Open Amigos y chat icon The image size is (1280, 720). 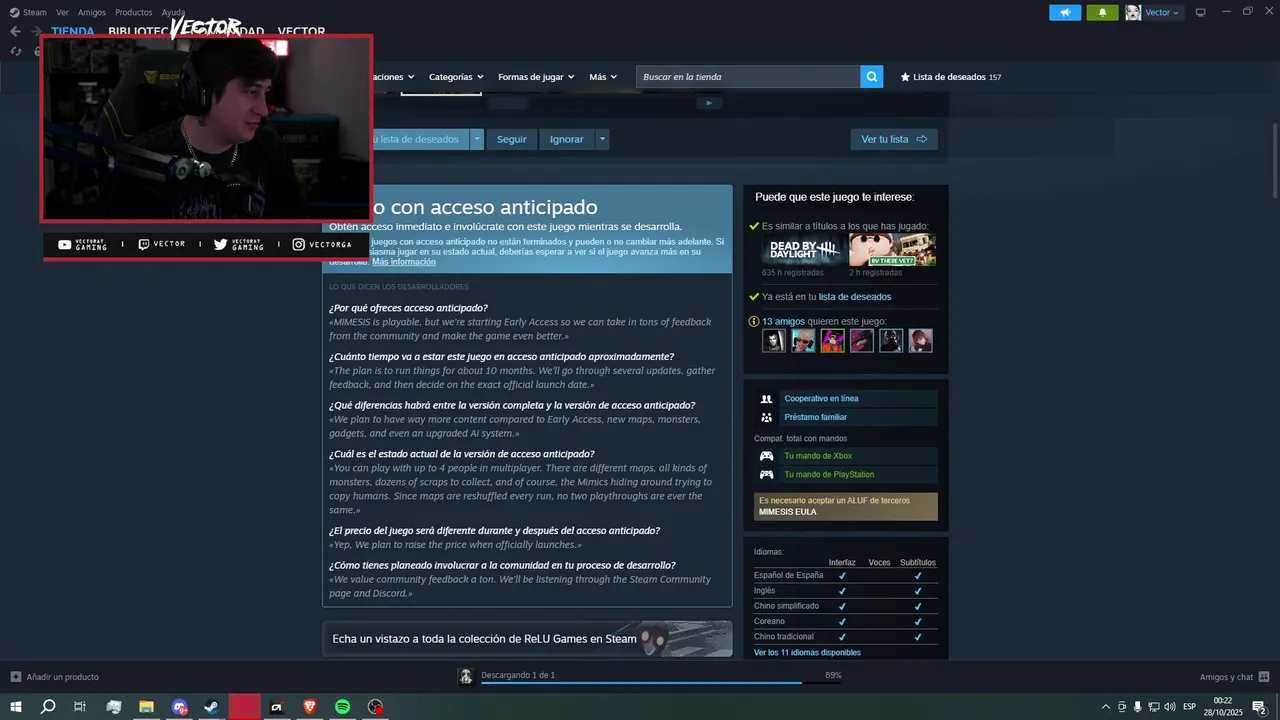tap(1265, 677)
